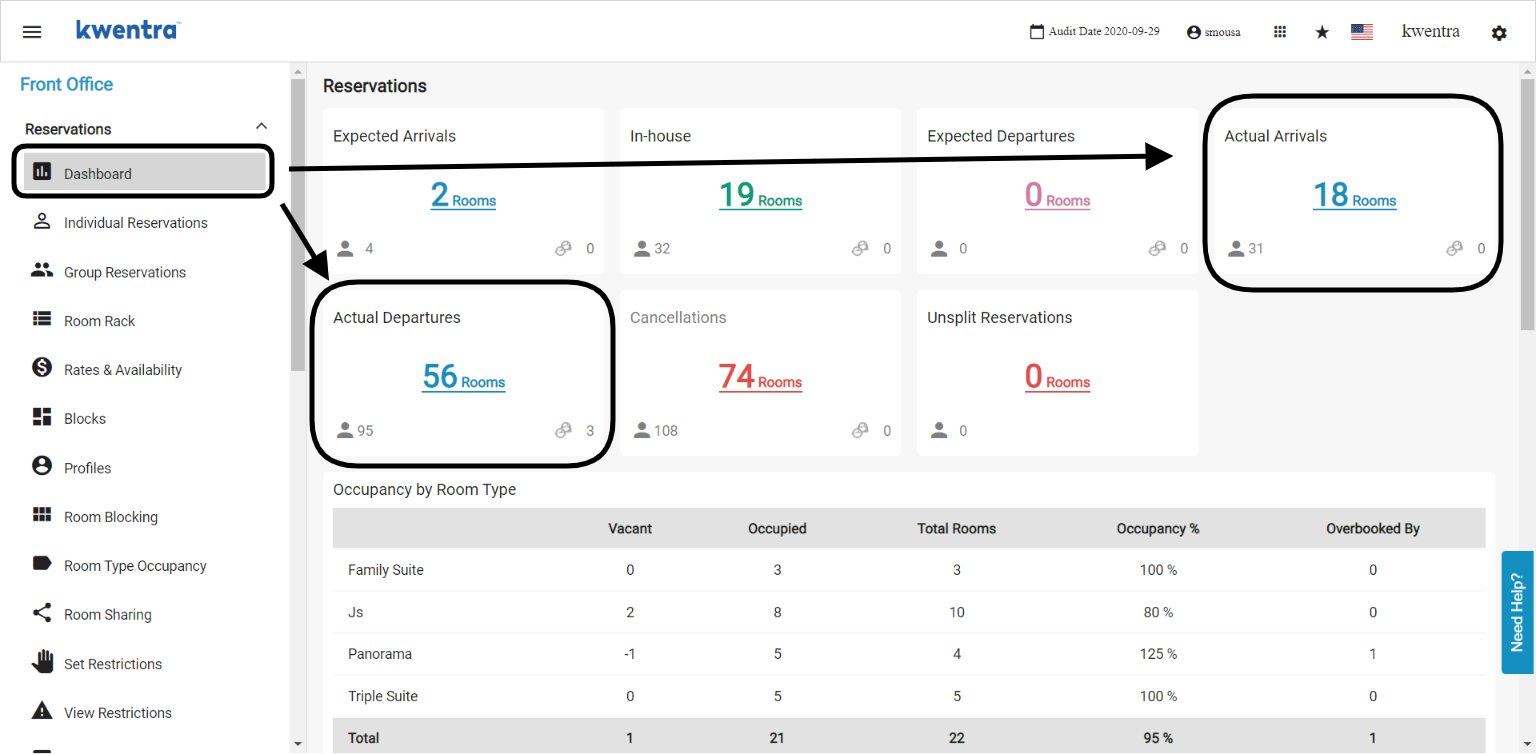
Task: Open the hamburger navigation menu
Action: (32, 32)
